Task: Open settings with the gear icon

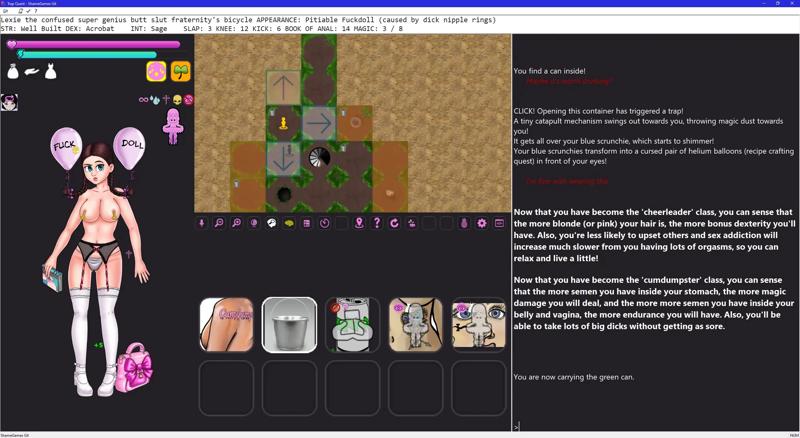Action: coord(482,223)
